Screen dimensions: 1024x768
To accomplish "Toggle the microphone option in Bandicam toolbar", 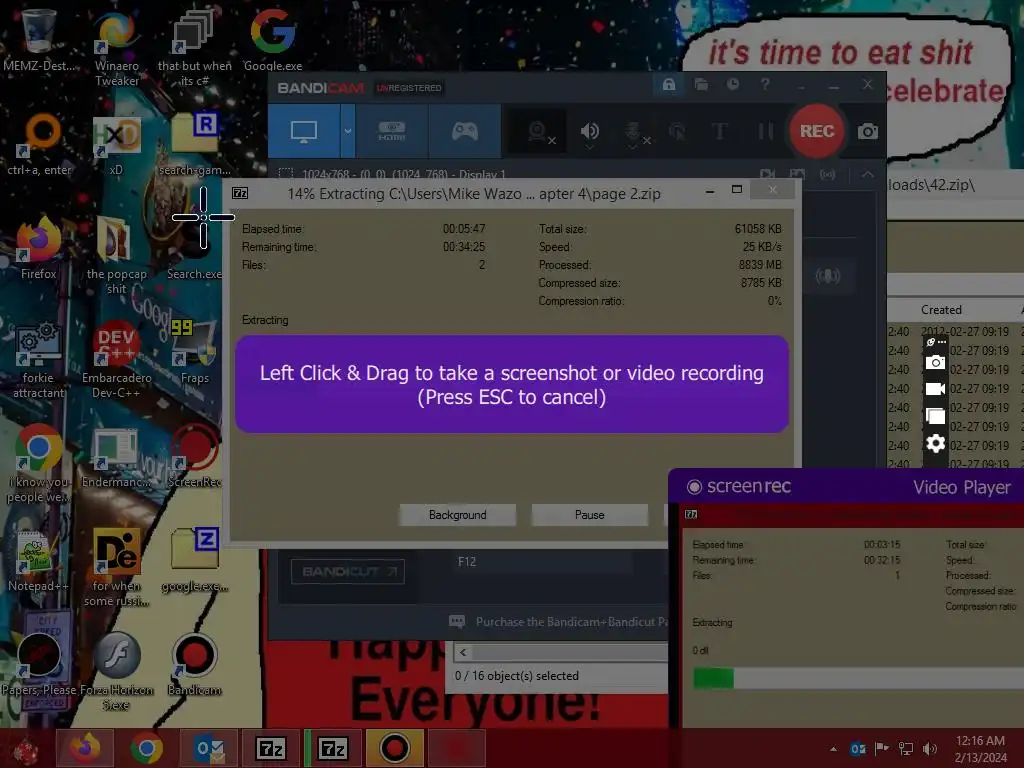I will (635, 133).
